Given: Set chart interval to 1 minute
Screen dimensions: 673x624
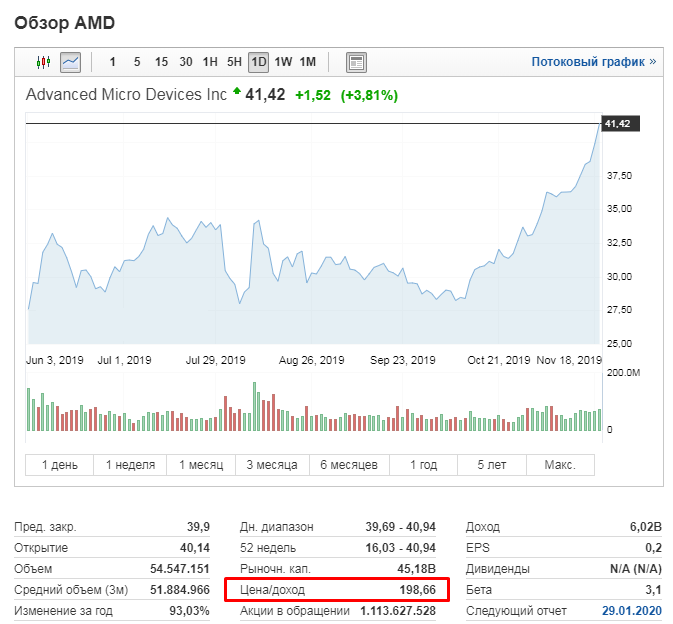Looking at the screenshot, I should pyautogui.click(x=112, y=62).
